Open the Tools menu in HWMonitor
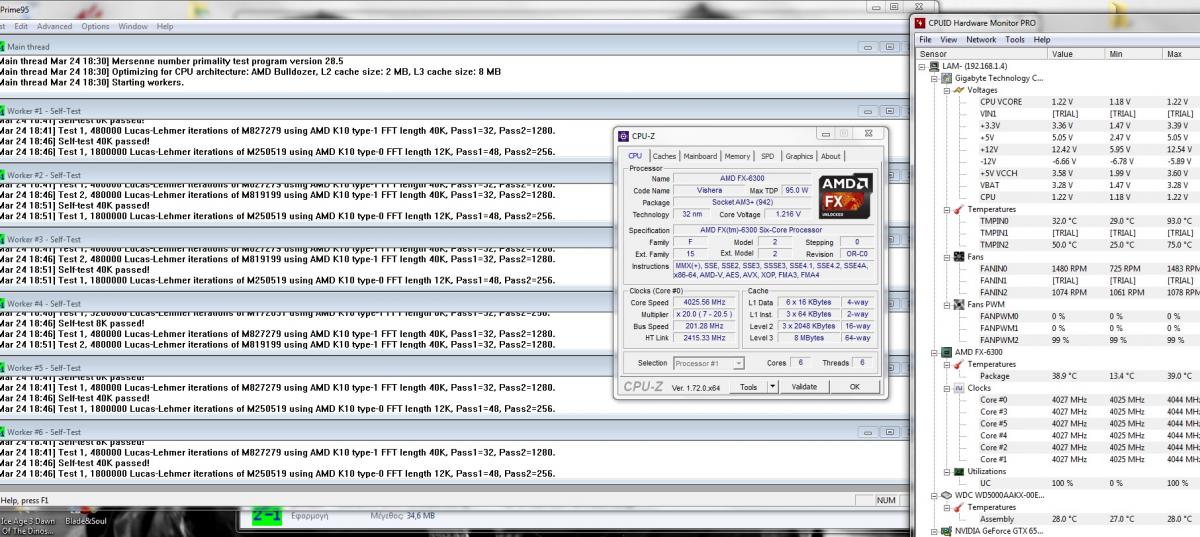The width and height of the screenshot is (1200, 537). [x=1015, y=40]
